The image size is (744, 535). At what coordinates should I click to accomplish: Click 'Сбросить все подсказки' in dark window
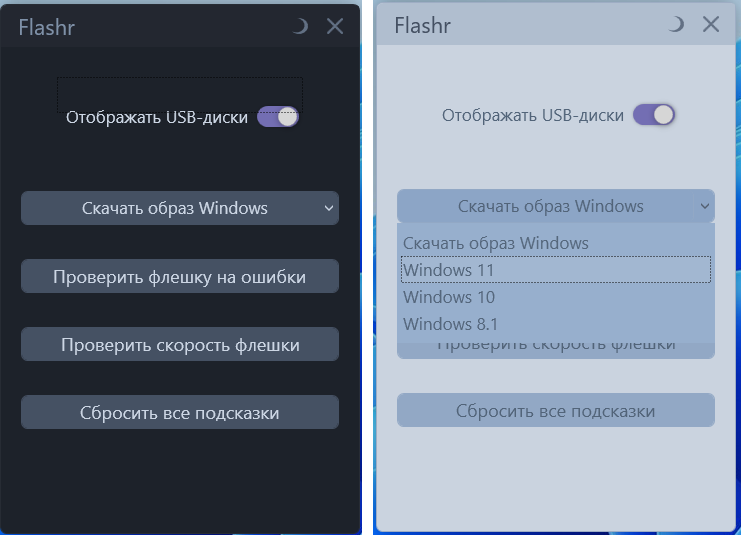click(180, 412)
